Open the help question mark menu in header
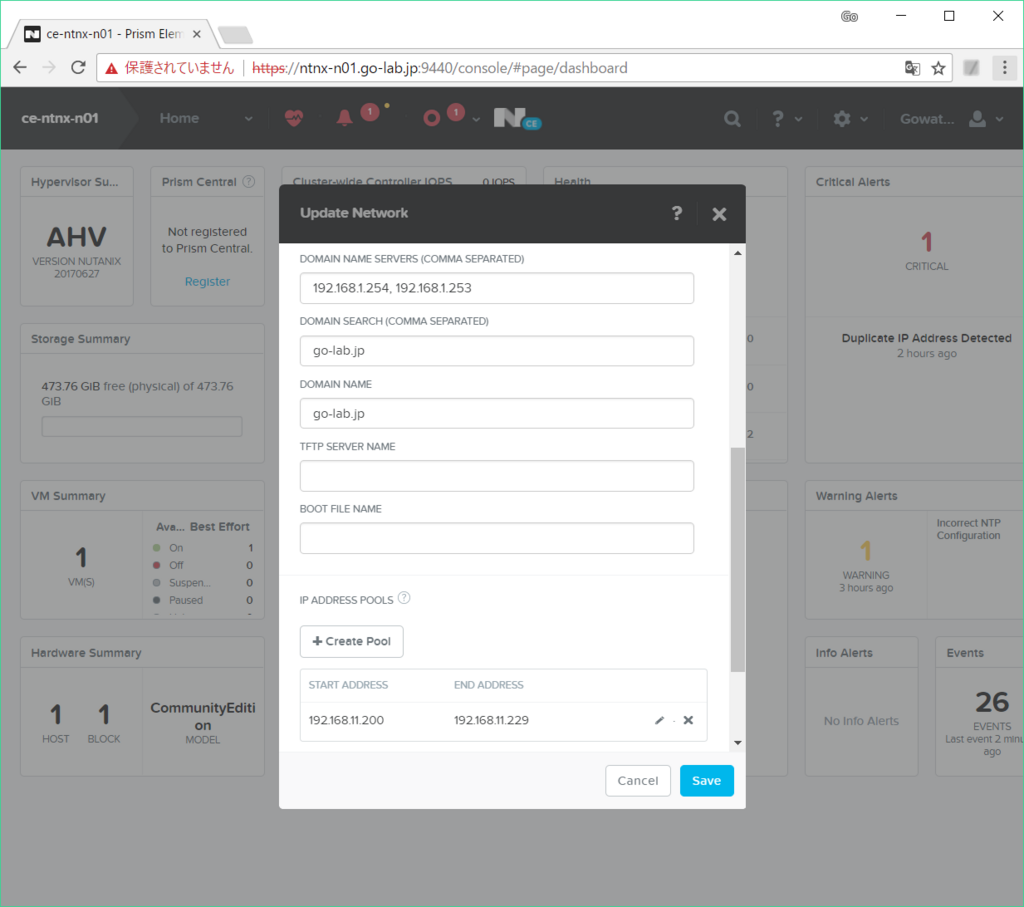This screenshot has height=907, width=1024. 777,118
